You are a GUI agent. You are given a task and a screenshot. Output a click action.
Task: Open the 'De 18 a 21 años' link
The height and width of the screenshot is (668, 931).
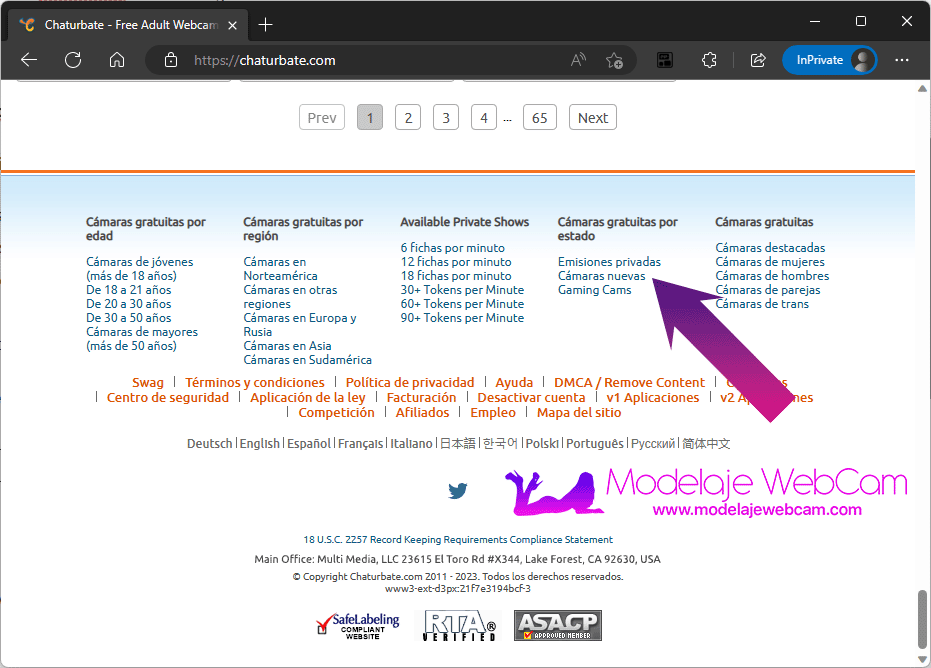(129, 290)
